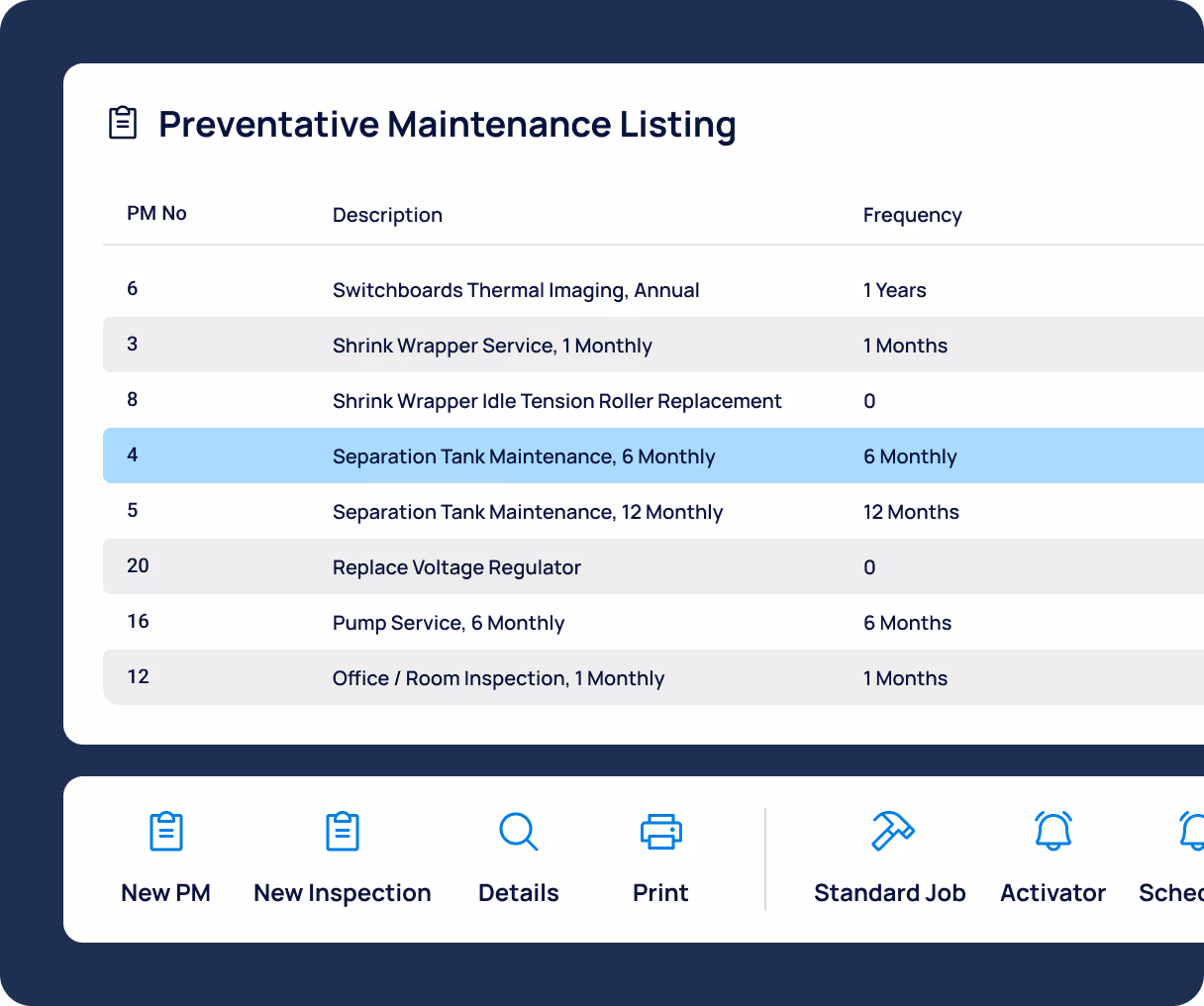Sort by the PM No column header
Image resolution: width=1204 pixels, height=1006 pixels.
(x=156, y=214)
